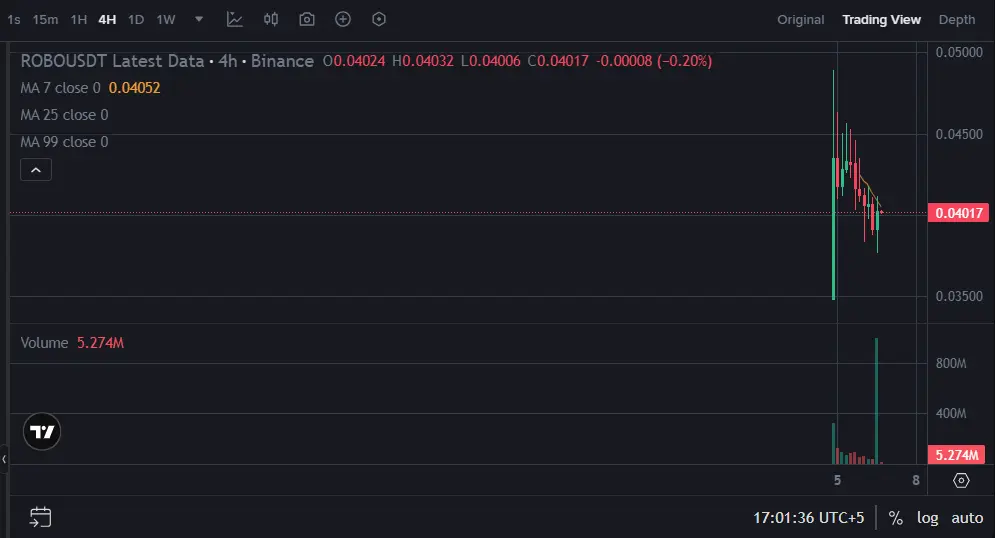Switch to Trading View chart
The image size is (995, 538).
[x=881, y=20]
